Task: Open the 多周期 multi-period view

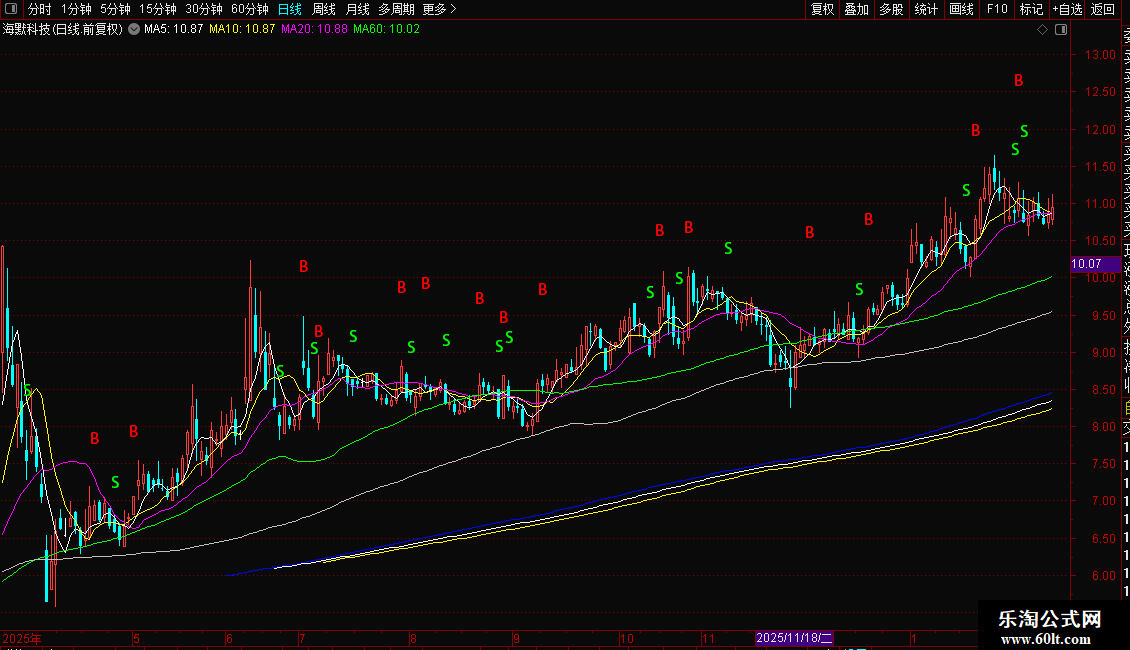Action: pyautogui.click(x=395, y=9)
